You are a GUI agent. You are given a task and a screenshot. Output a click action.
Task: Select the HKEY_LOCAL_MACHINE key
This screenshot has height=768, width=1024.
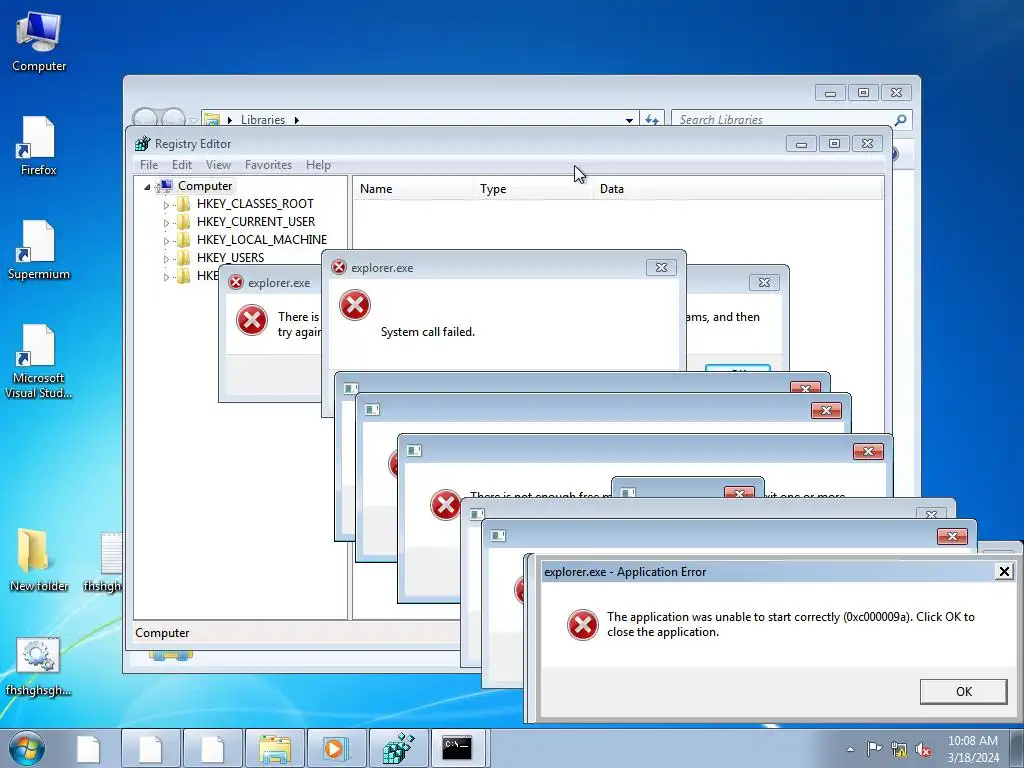pos(261,240)
